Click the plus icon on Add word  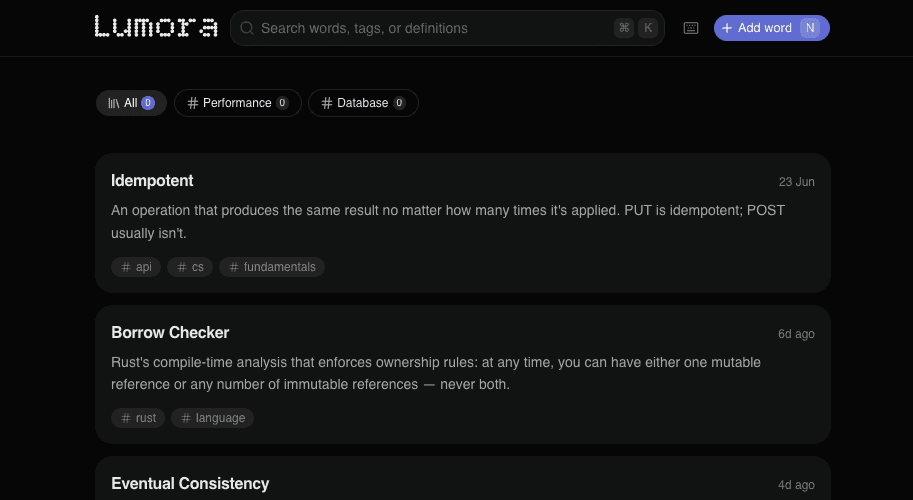coord(727,28)
